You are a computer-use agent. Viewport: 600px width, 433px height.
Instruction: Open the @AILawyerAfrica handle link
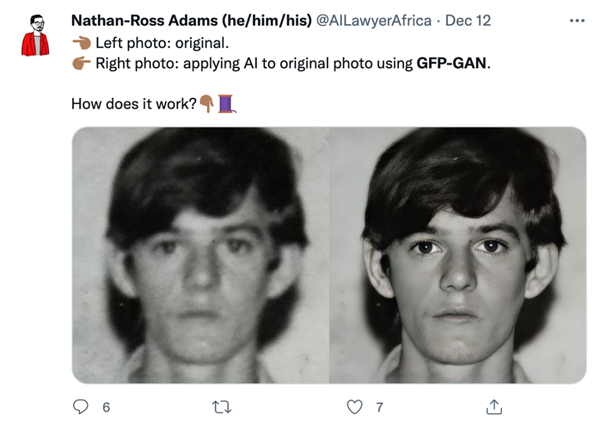(373, 21)
